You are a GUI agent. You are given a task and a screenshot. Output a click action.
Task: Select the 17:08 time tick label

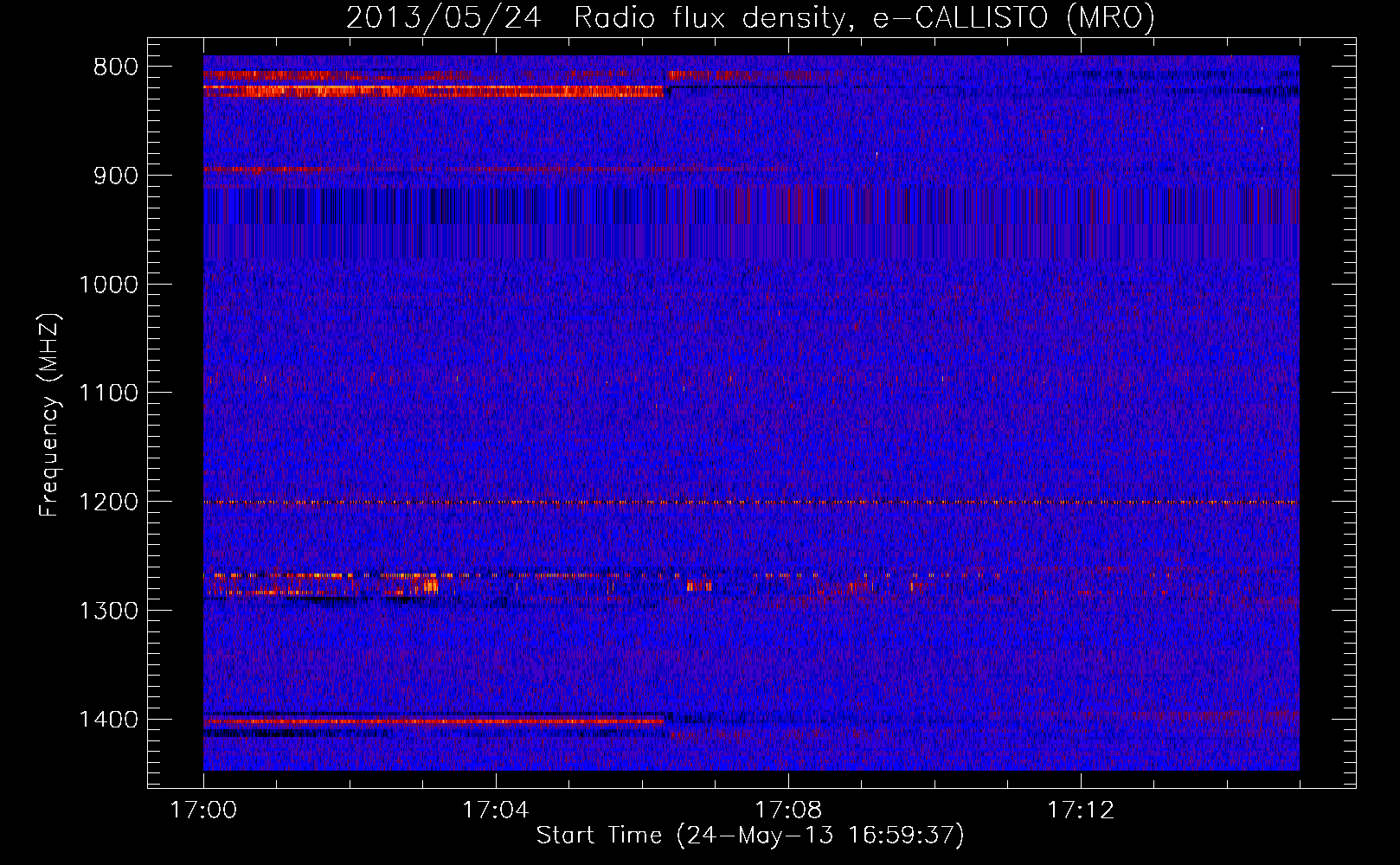click(x=787, y=811)
